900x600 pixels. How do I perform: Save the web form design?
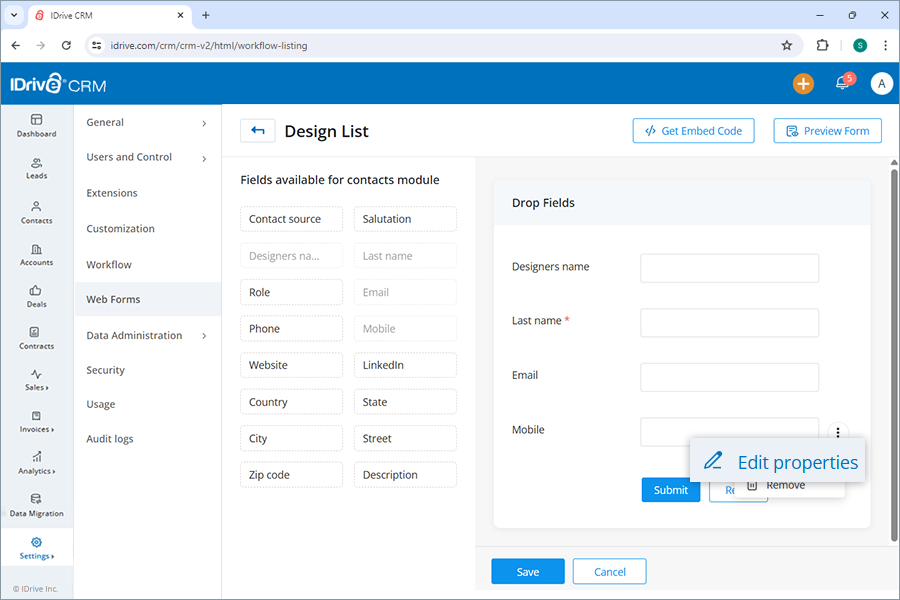click(x=527, y=571)
